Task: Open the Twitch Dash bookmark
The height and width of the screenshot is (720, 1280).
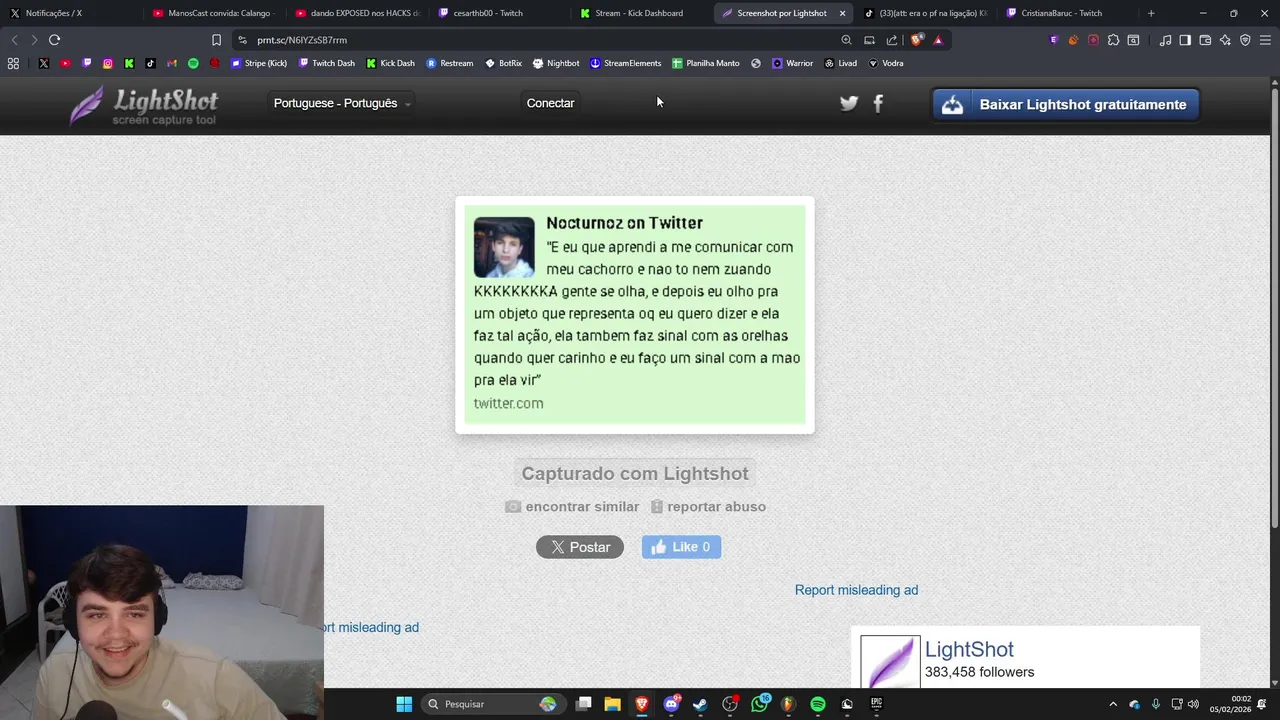Action: pyautogui.click(x=327, y=63)
